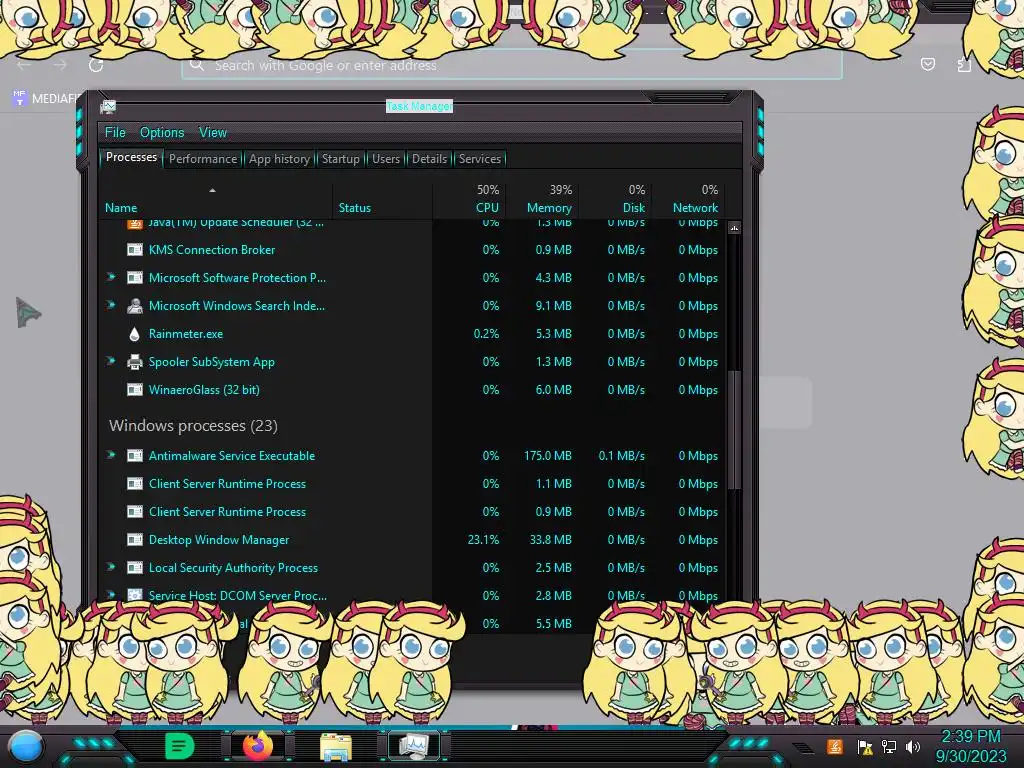Click the Microsoft Software Protection icon

coord(135,278)
